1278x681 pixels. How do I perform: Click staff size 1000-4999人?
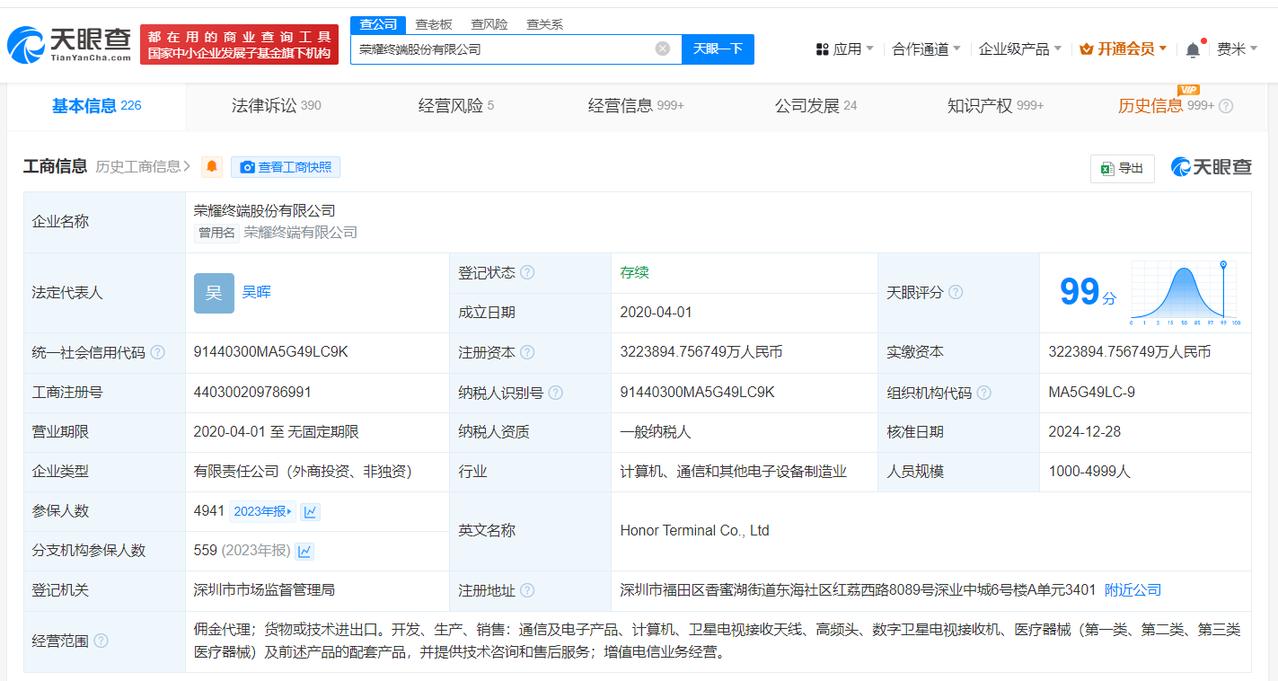pos(1089,471)
